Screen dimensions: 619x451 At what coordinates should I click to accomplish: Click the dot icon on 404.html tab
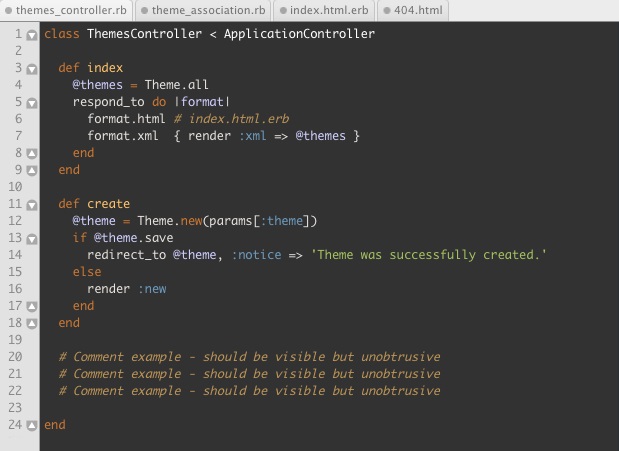point(387,11)
